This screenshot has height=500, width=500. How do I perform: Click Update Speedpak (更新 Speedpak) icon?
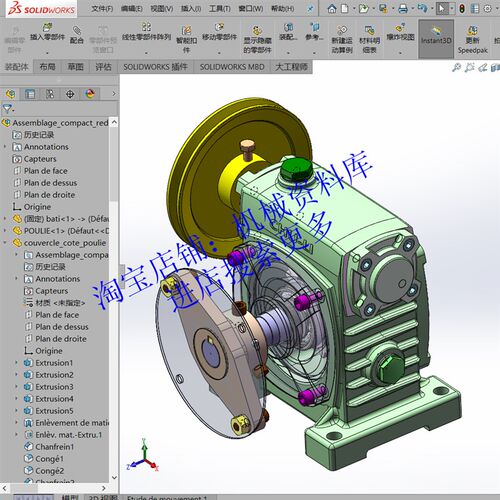pos(472,30)
